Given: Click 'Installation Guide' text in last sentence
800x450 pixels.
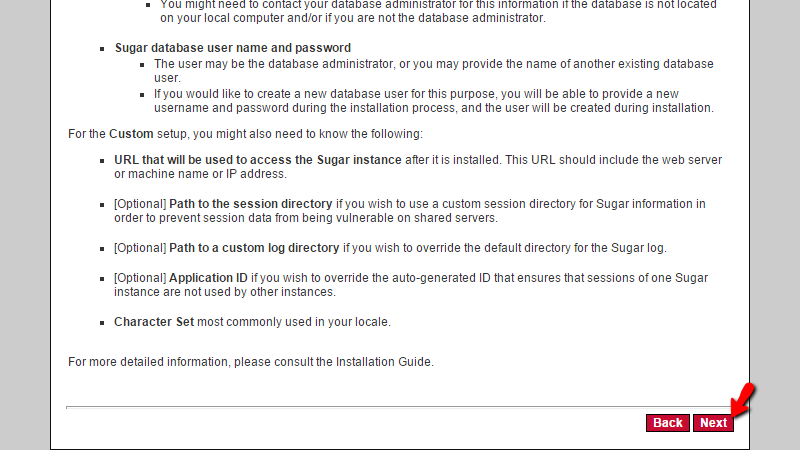Looking at the screenshot, I should click(383, 362).
